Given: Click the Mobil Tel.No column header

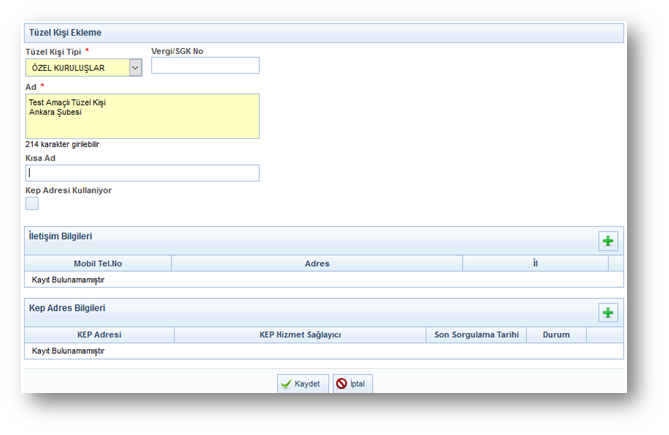Looking at the screenshot, I should [97, 264].
